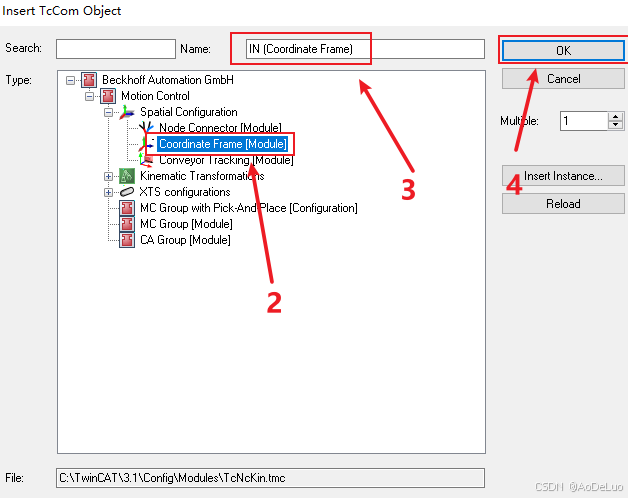Select Beckhoff Automation GmbH in the tree
The image size is (628, 498).
(x=168, y=80)
